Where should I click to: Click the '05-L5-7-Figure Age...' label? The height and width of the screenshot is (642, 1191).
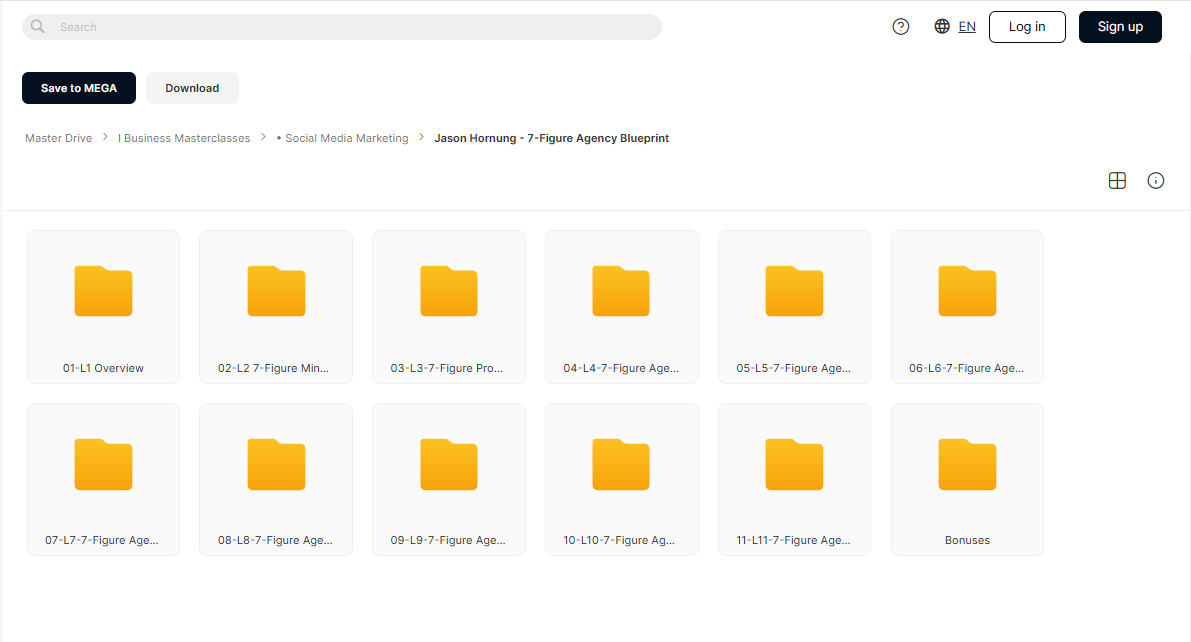(x=794, y=368)
